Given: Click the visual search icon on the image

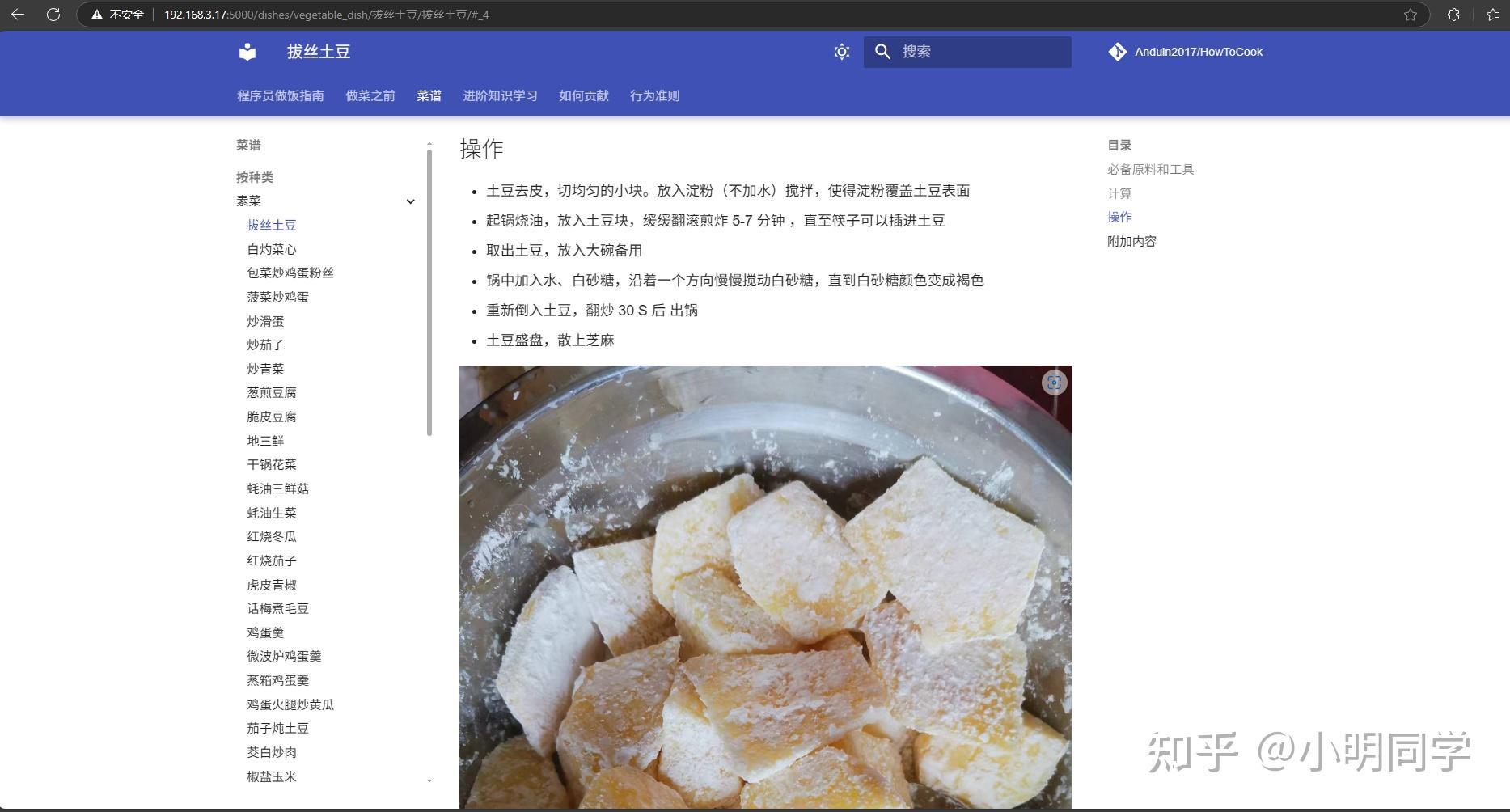Looking at the screenshot, I should pyautogui.click(x=1054, y=383).
